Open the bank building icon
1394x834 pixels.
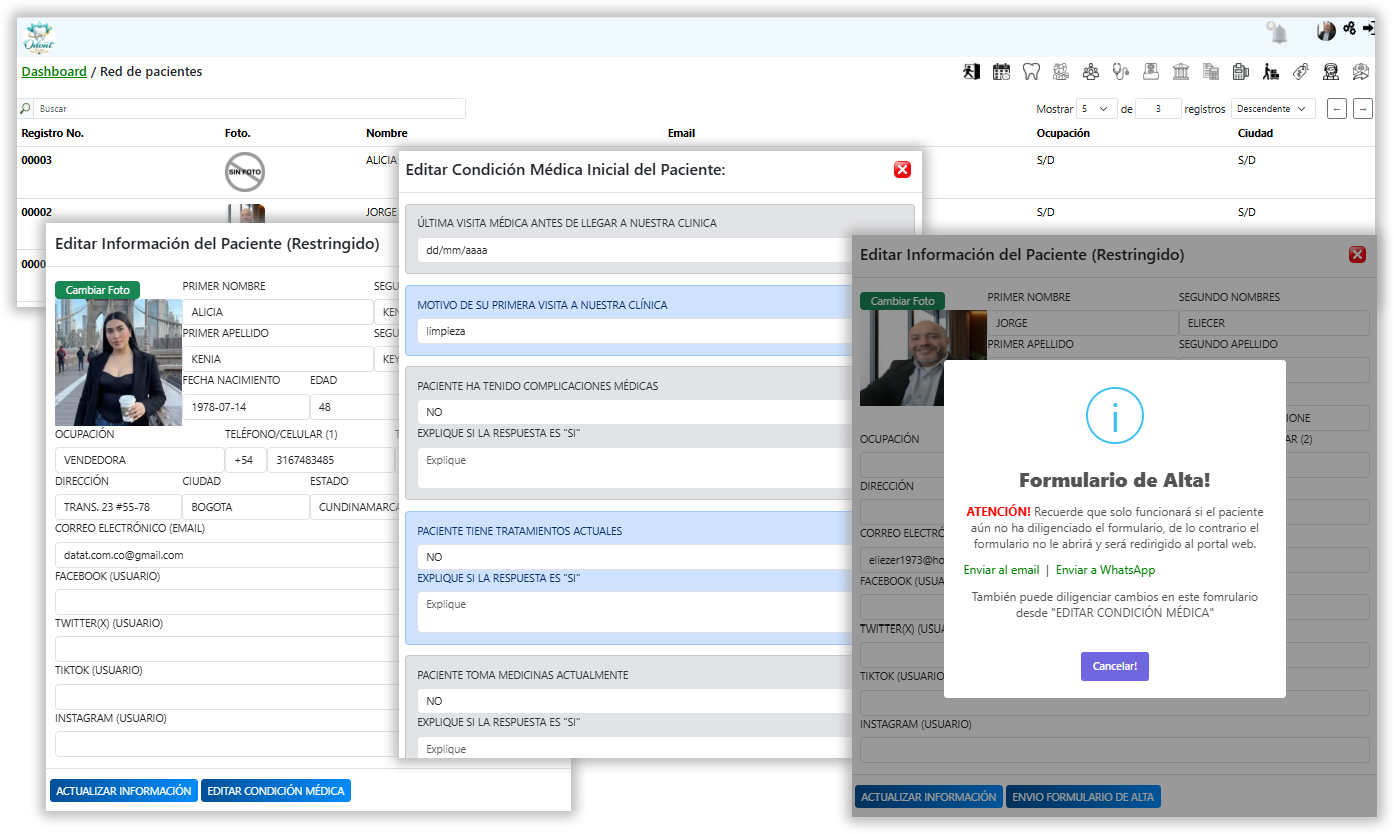pyautogui.click(x=1181, y=72)
